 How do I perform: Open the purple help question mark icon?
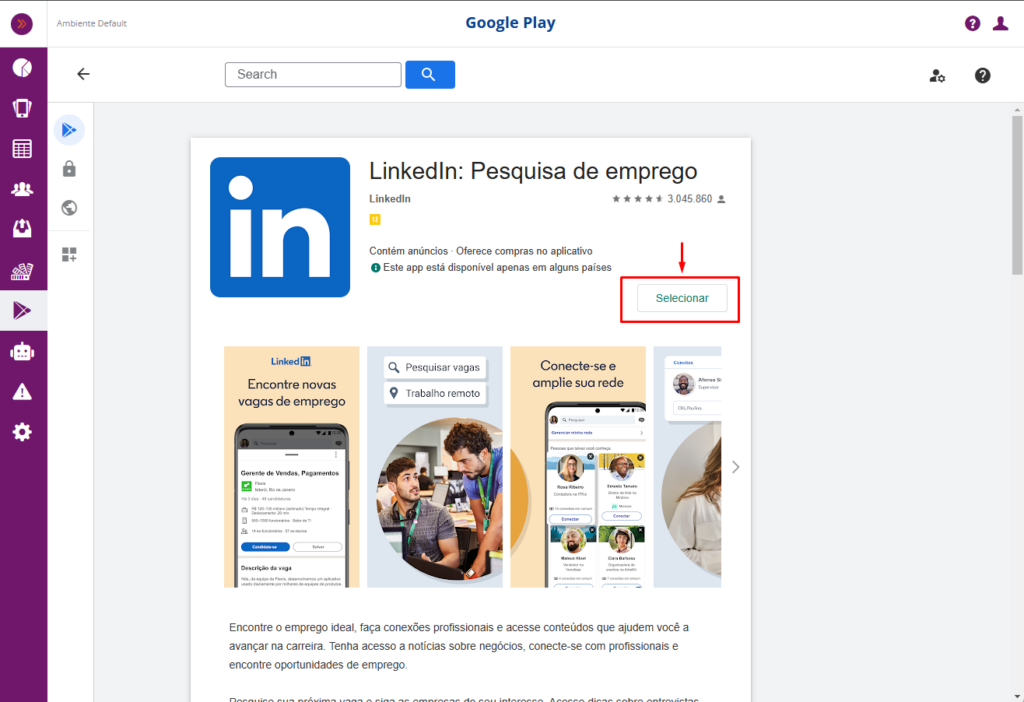pos(972,24)
